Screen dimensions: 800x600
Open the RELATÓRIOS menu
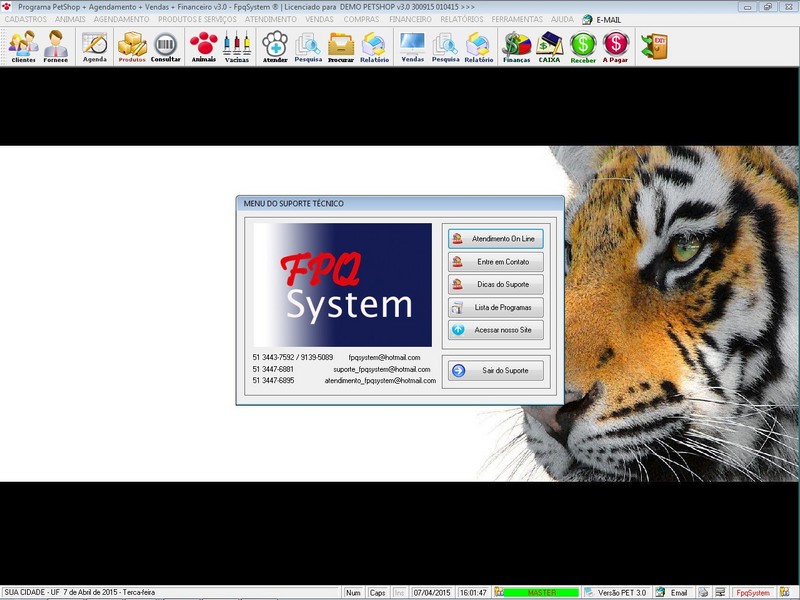461,19
